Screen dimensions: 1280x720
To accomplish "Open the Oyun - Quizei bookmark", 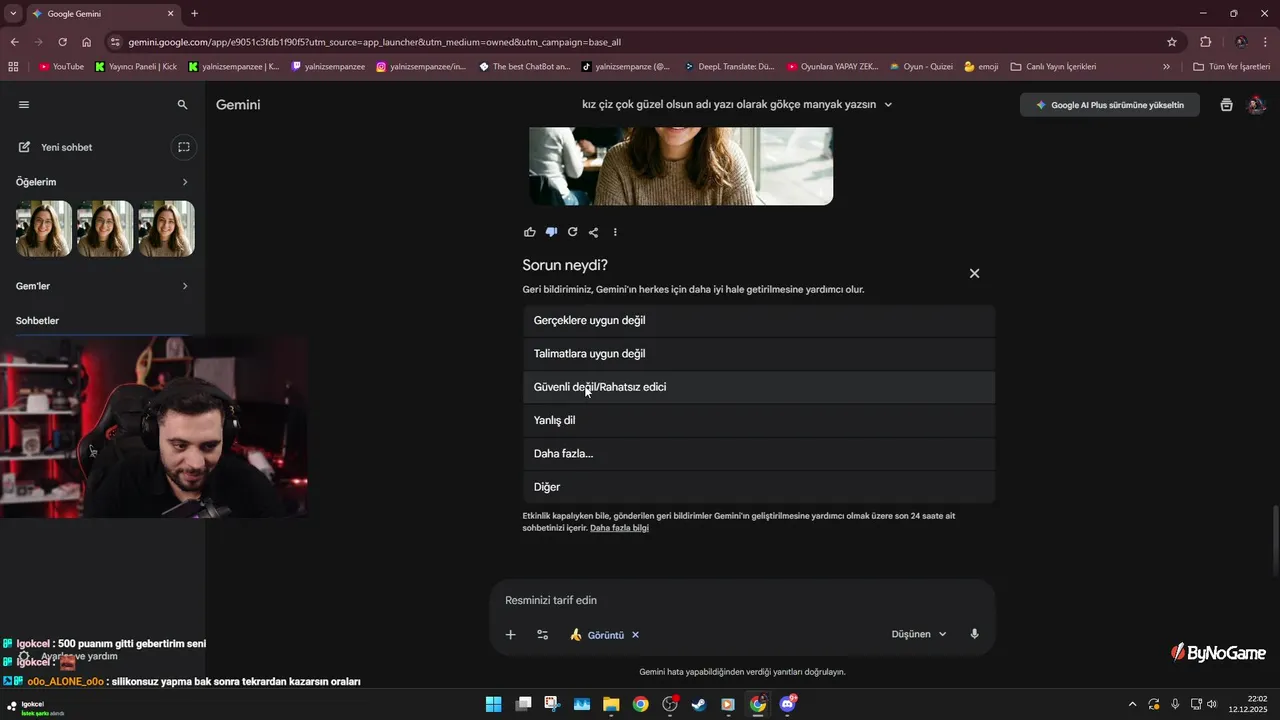I will 921,67.
